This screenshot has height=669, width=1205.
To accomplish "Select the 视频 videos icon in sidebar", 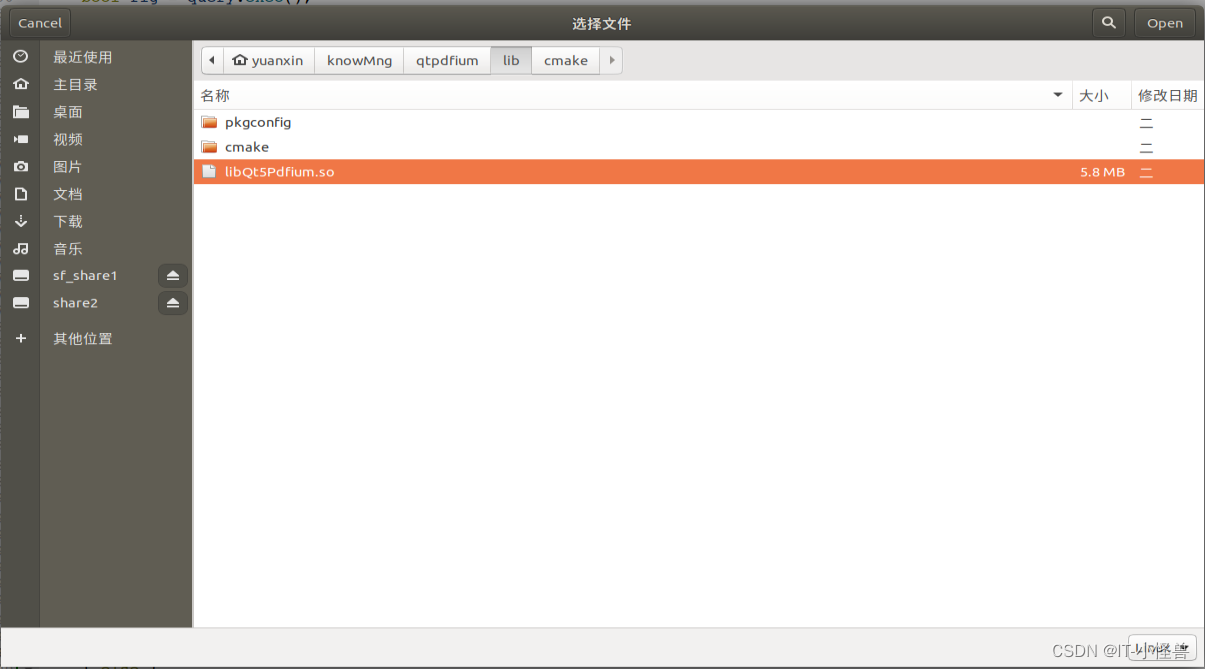I will click(20, 139).
